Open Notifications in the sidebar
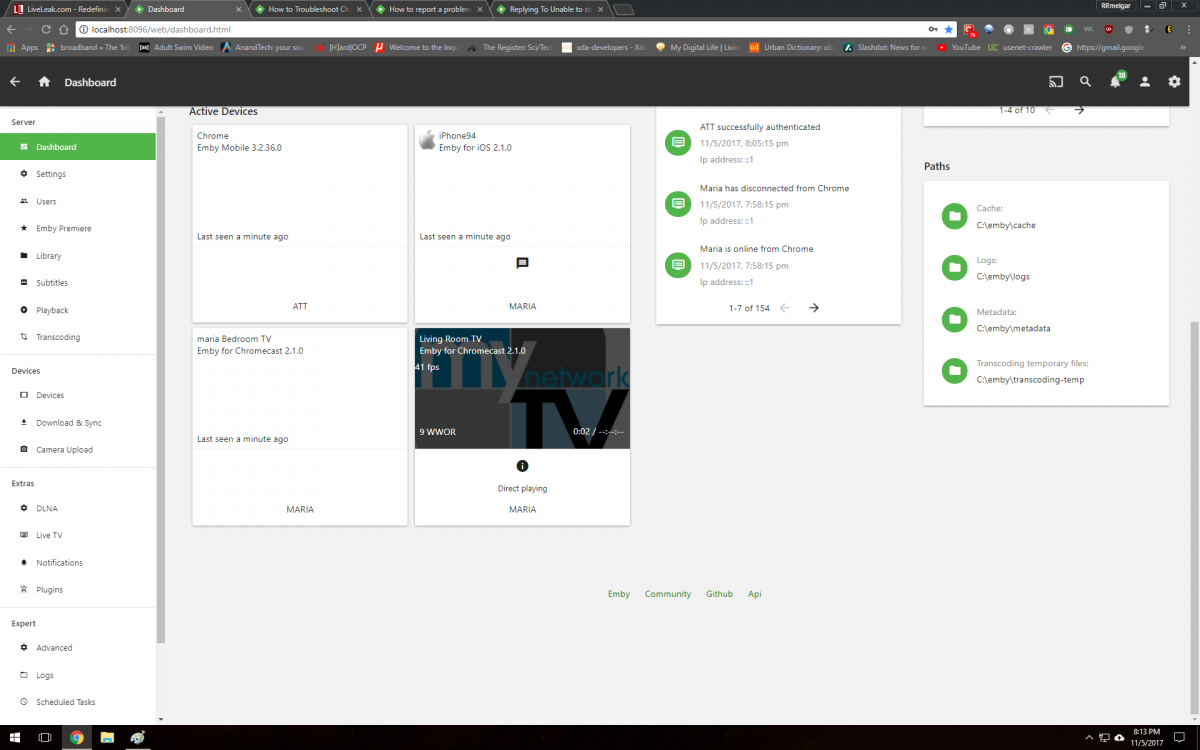 tap(78, 563)
